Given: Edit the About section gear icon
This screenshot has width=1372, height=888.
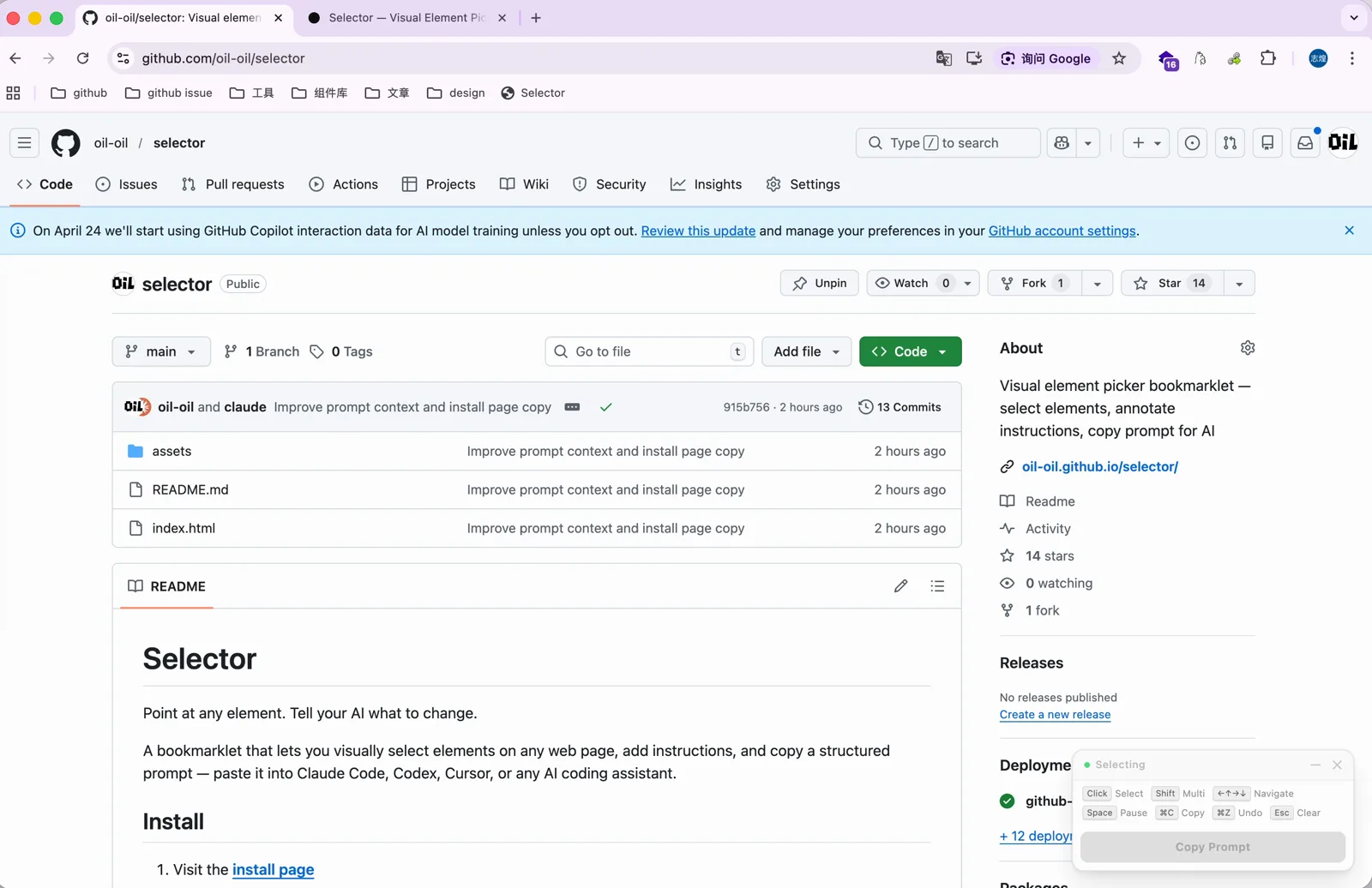Looking at the screenshot, I should pos(1248,348).
